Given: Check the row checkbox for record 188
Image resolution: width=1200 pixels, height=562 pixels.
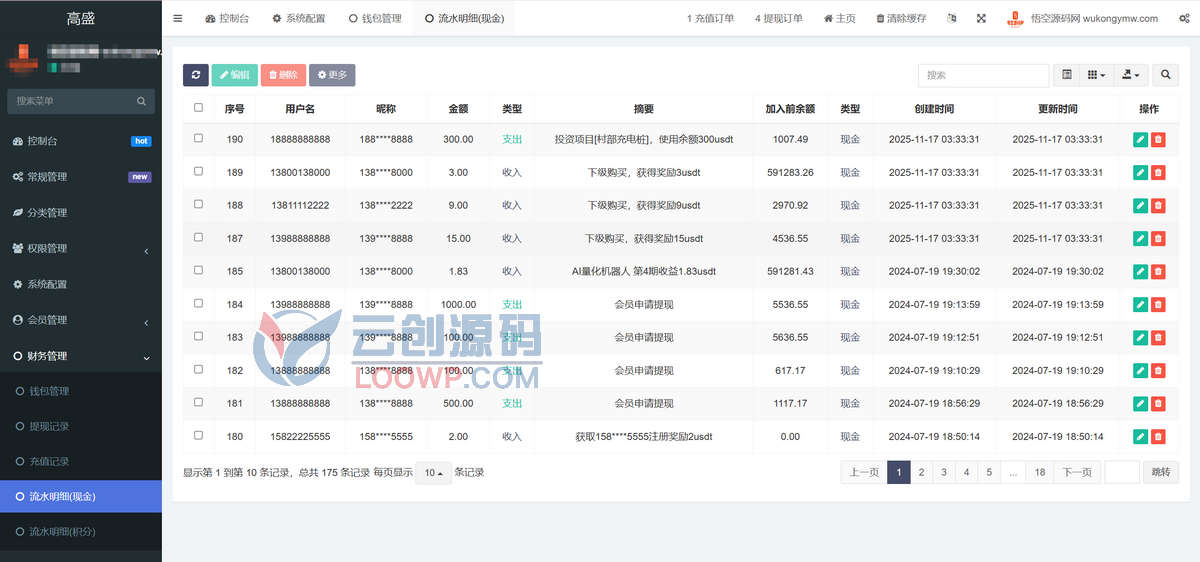Looking at the screenshot, I should pos(198,204).
